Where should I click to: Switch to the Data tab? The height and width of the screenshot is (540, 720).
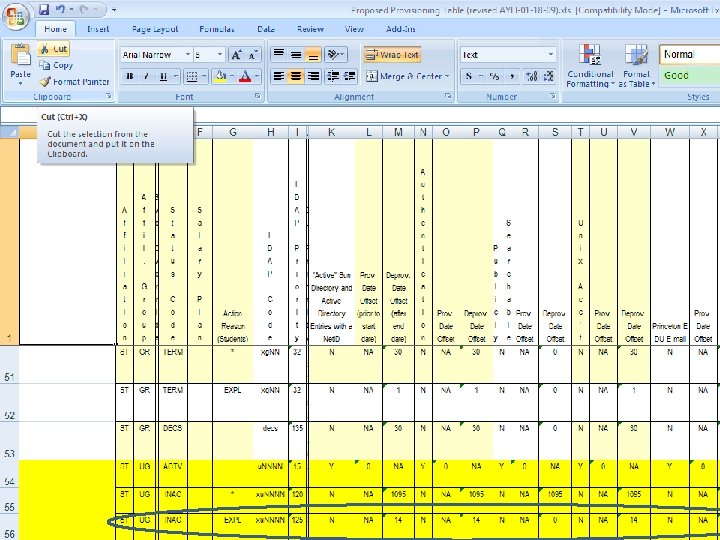[266, 29]
